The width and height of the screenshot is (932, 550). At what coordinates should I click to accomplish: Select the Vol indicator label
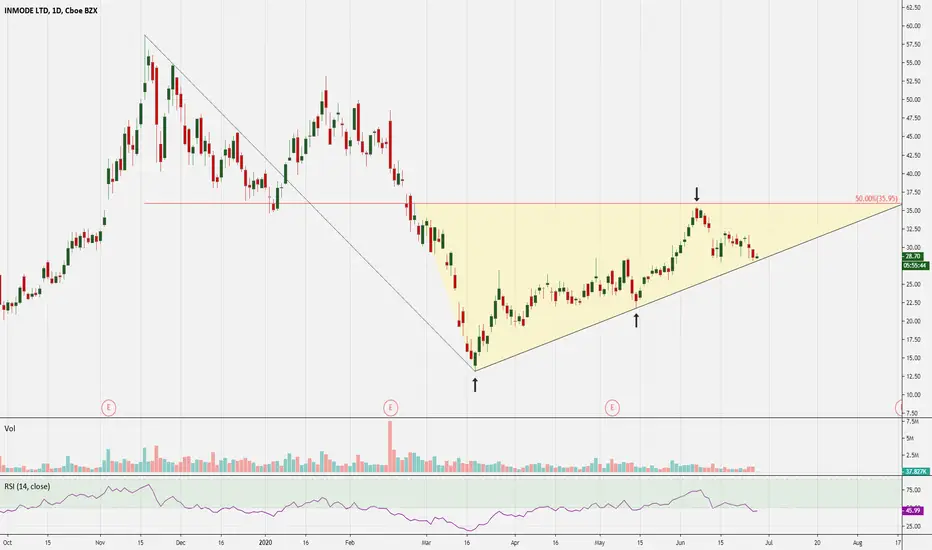click(10, 428)
